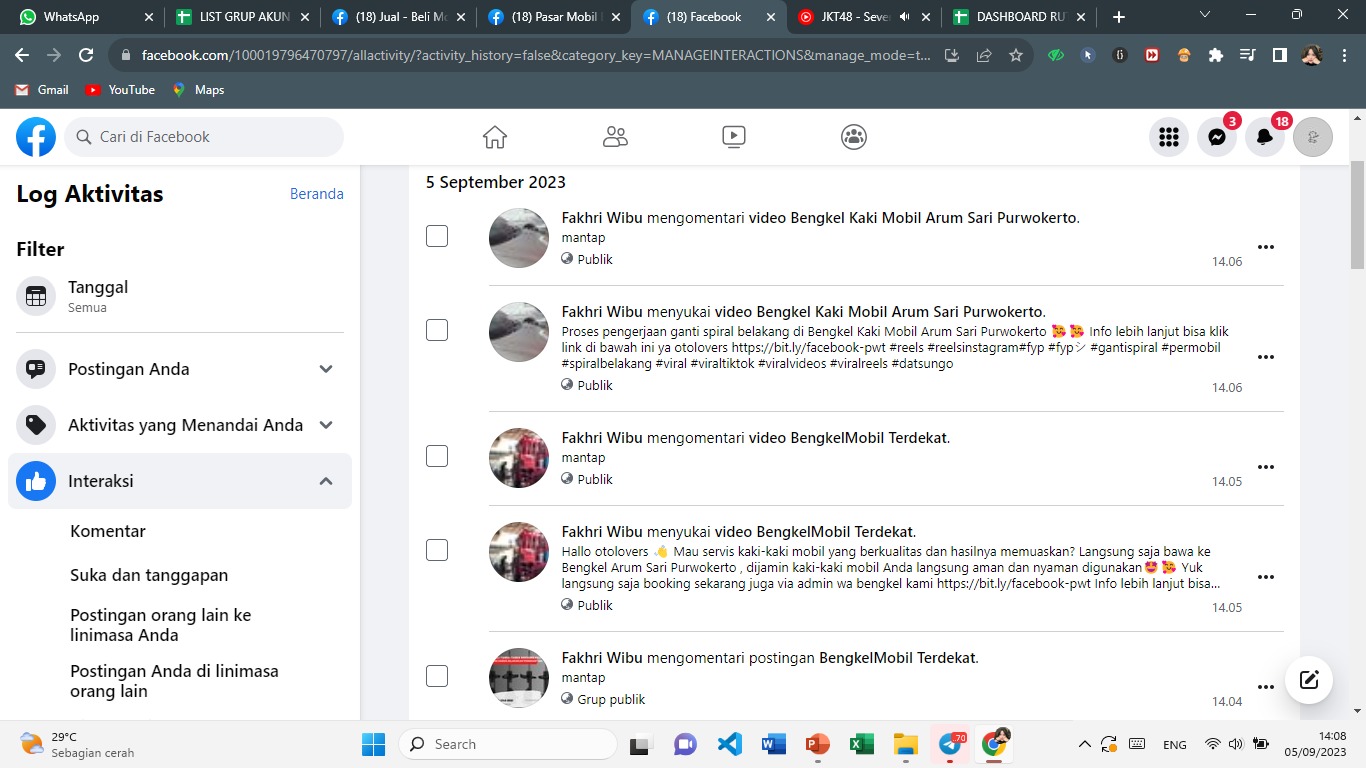Switch to the Jual - Beli Facebook tab
1366x768 pixels.
(397, 17)
